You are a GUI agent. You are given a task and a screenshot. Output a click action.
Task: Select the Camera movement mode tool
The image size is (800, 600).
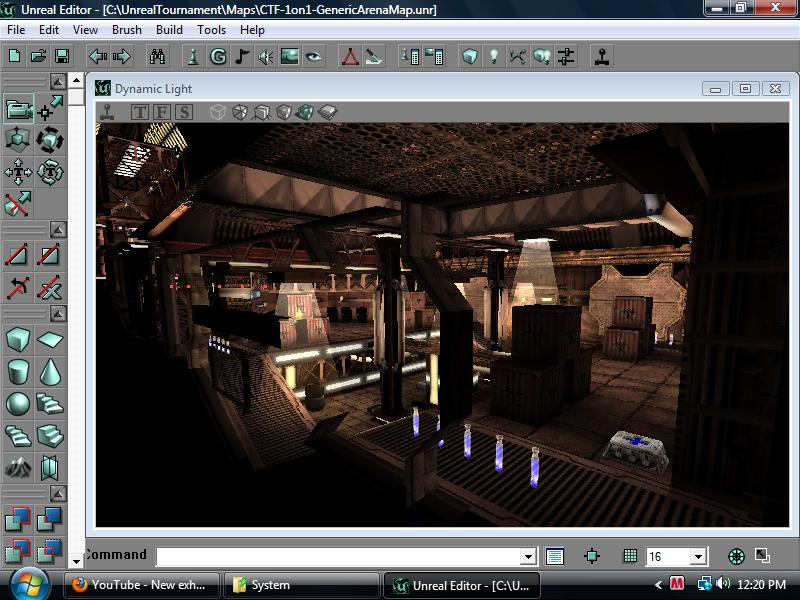point(16,107)
